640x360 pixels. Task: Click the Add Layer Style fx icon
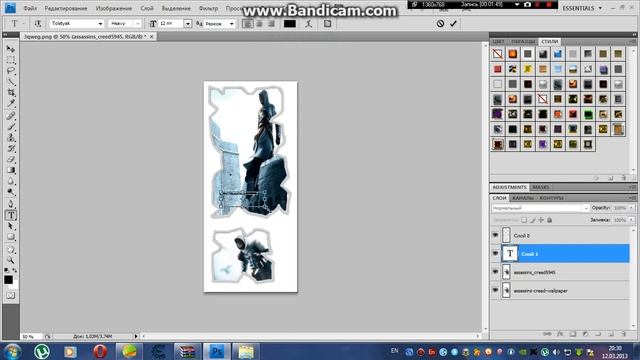(x=560, y=334)
